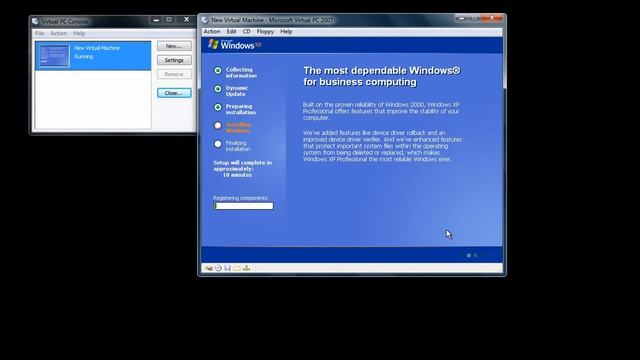Click the 'Registering components' label
640x360 pixels.
point(240,198)
